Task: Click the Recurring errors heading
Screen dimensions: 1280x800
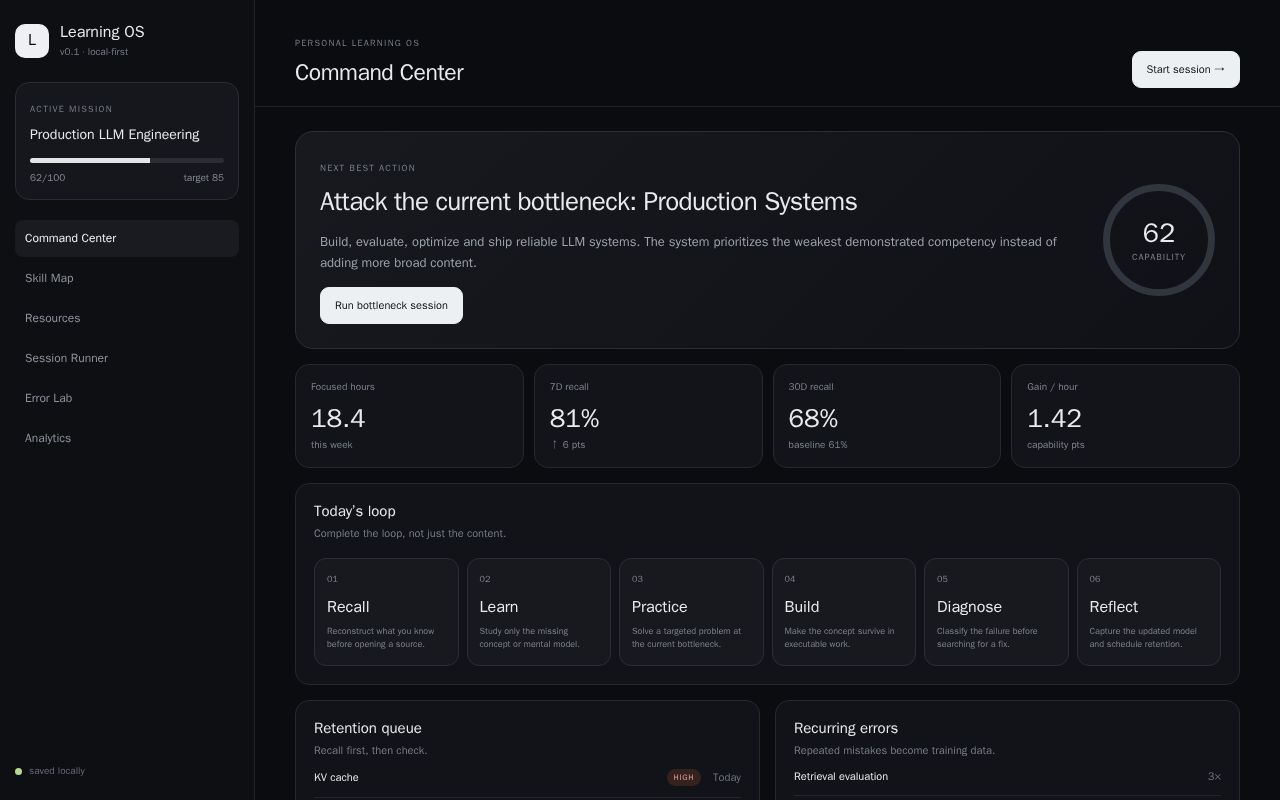Action: (846, 728)
